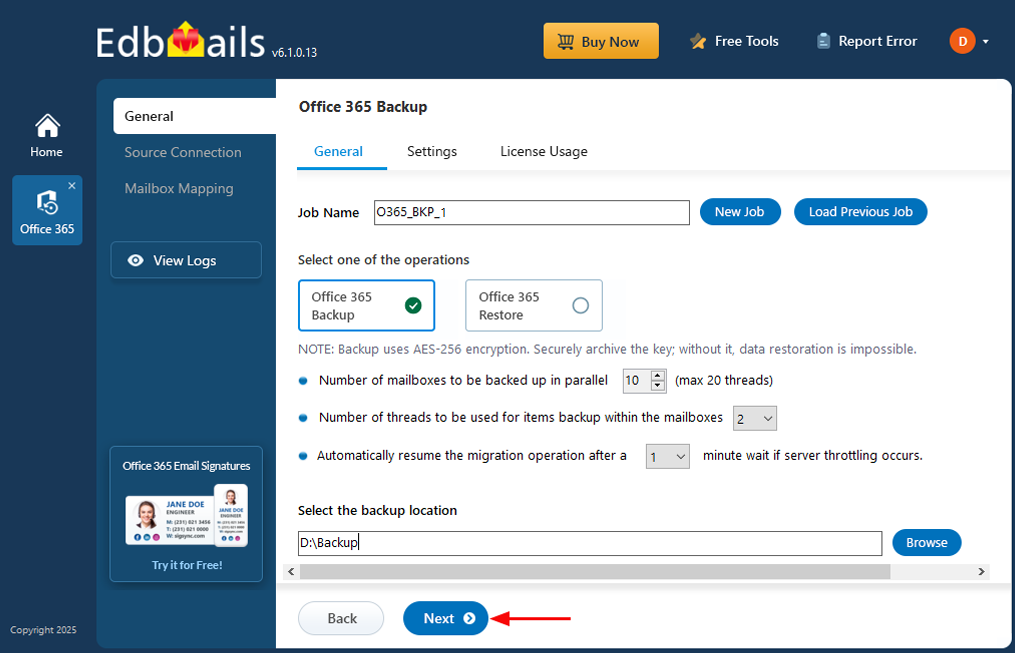Image resolution: width=1015 pixels, height=653 pixels.
Task: Go to the Home icon in sidebar
Action: tap(47, 135)
